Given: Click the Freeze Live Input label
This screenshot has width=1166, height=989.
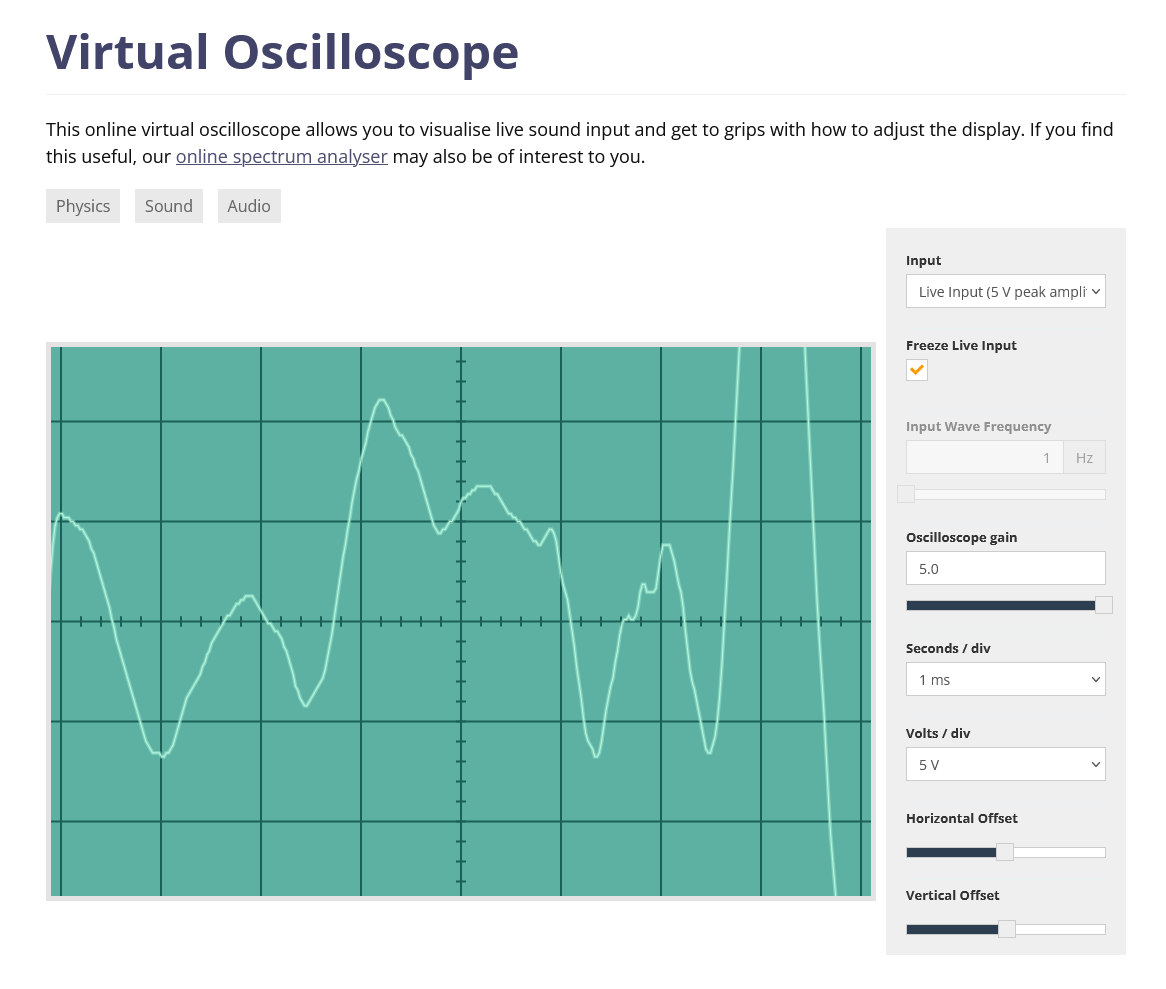Looking at the screenshot, I should tap(961, 345).
